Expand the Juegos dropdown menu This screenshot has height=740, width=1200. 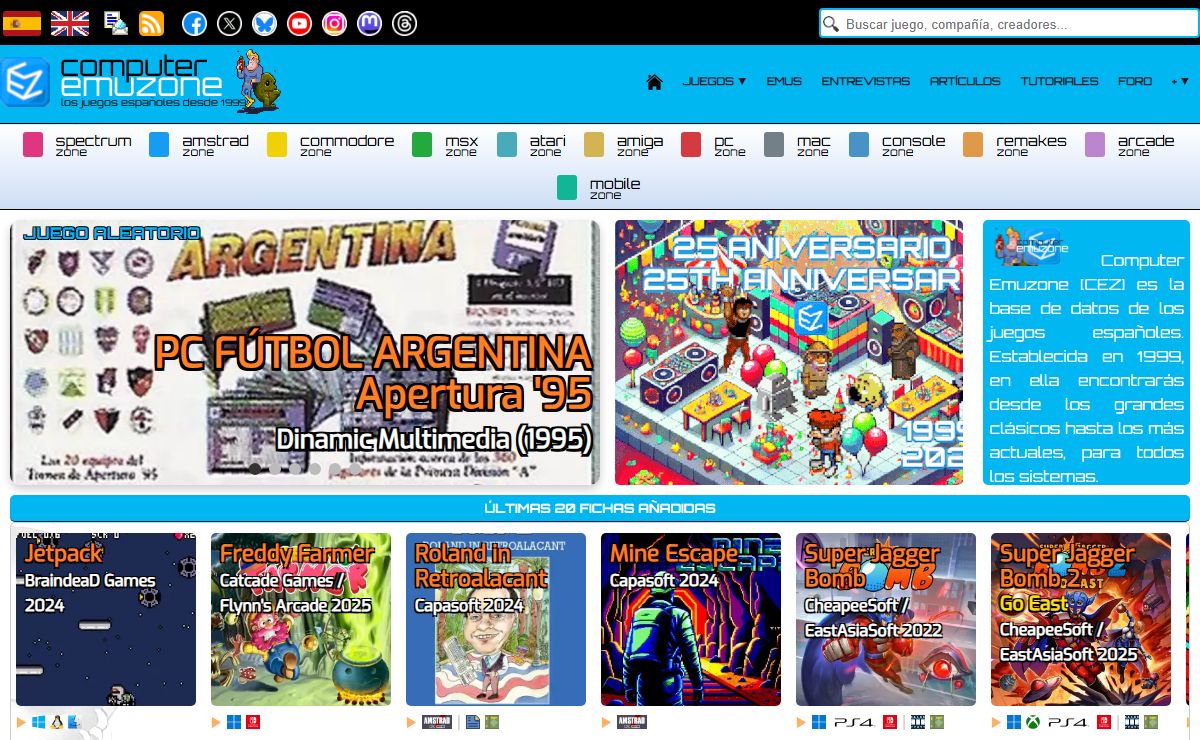click(x=715, y=81)
